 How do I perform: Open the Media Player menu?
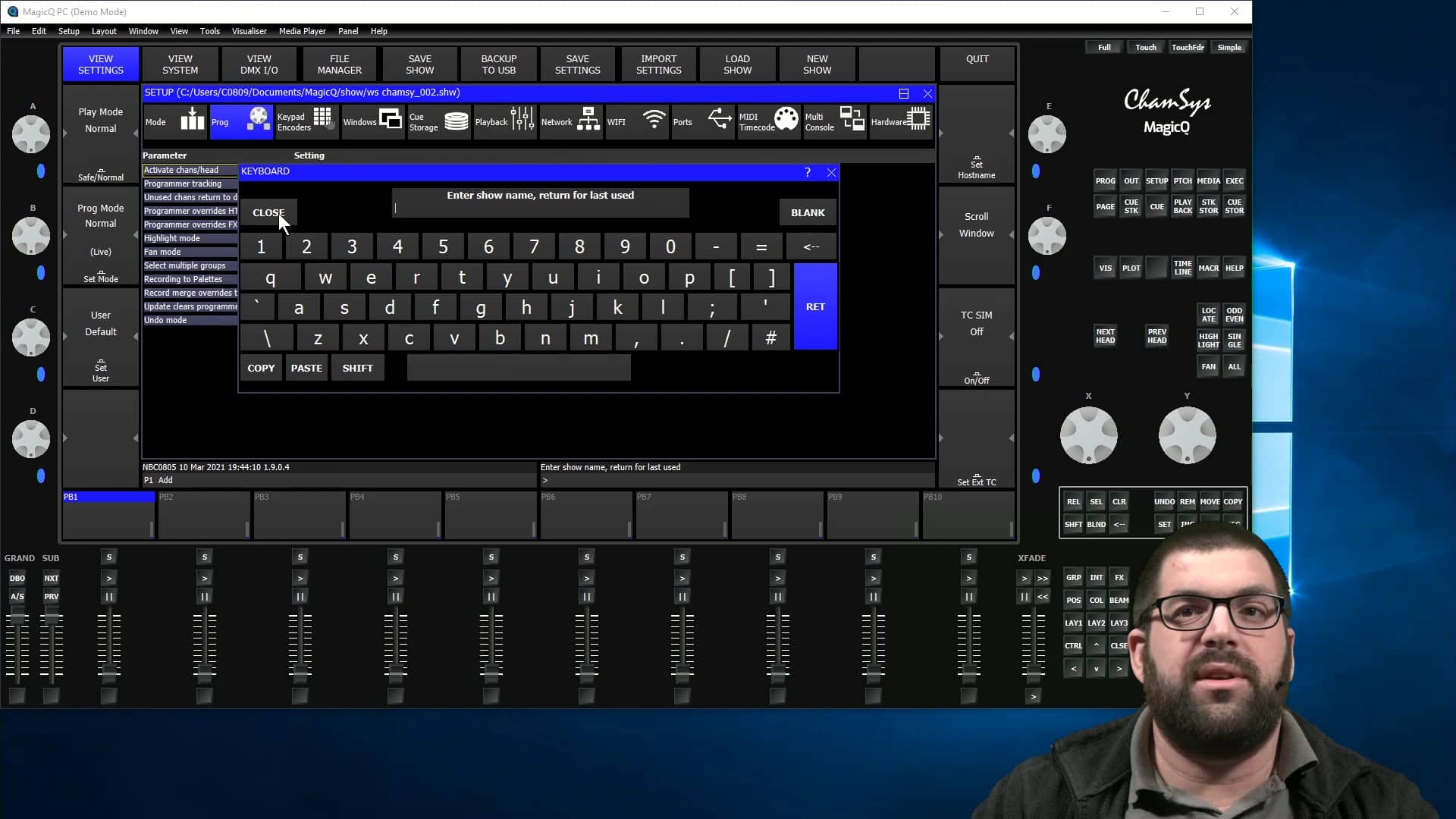tap(302, 31)
